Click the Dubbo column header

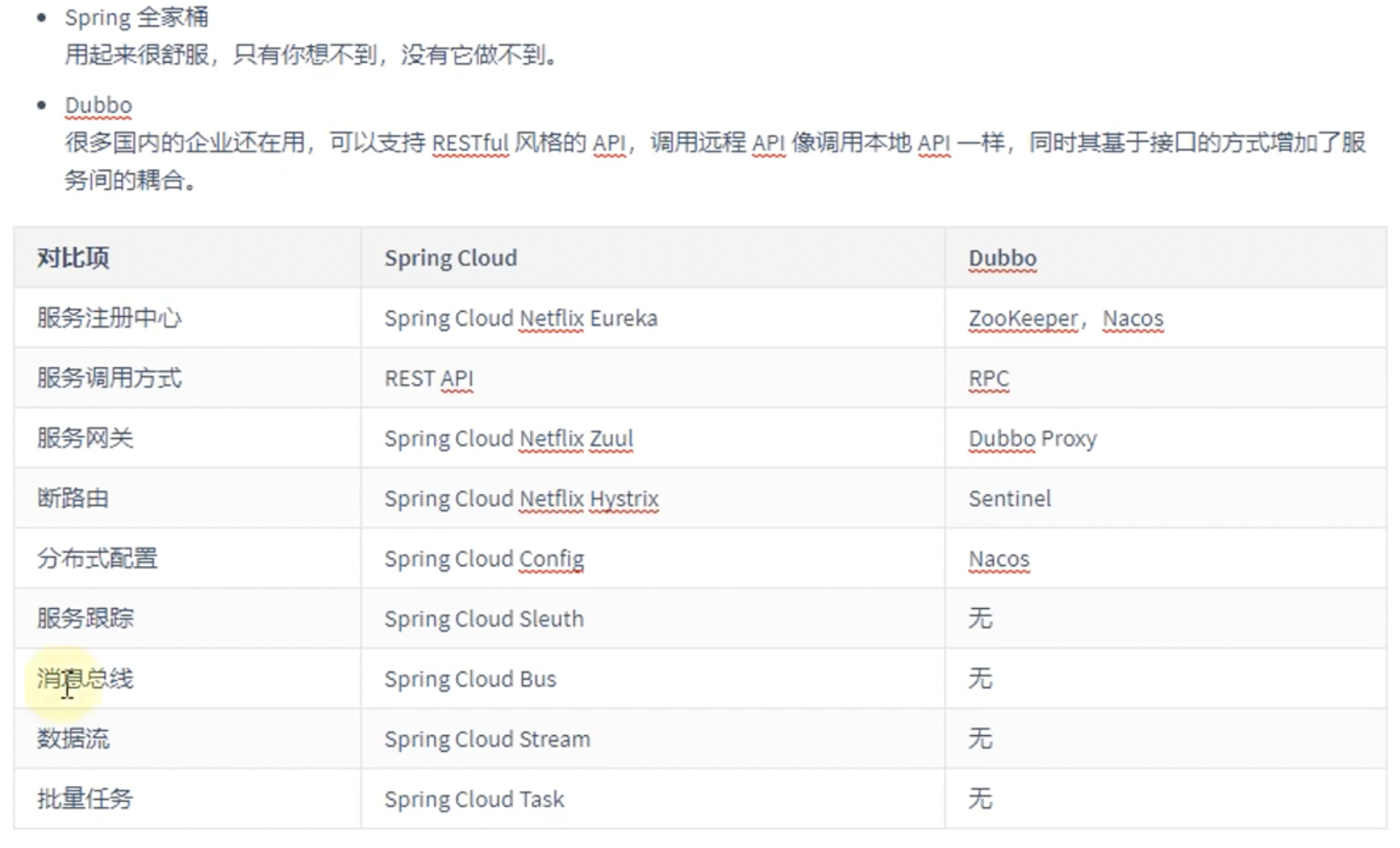(x=1001, y=258)
